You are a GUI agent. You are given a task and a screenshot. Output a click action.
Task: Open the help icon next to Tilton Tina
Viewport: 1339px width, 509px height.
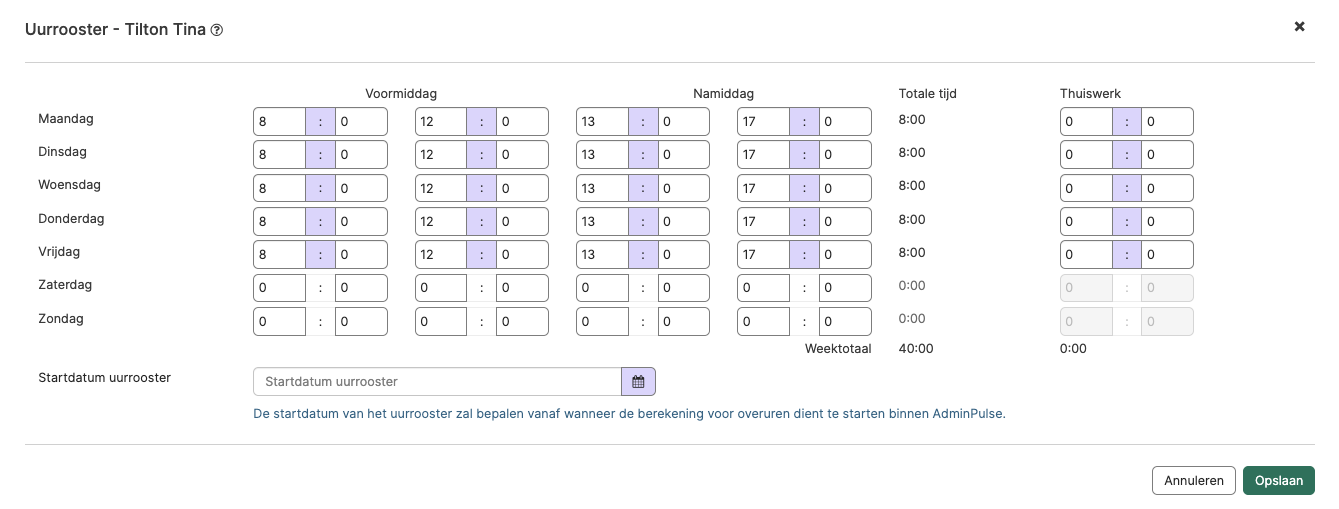pyautogui.click(x=217, y=30)
